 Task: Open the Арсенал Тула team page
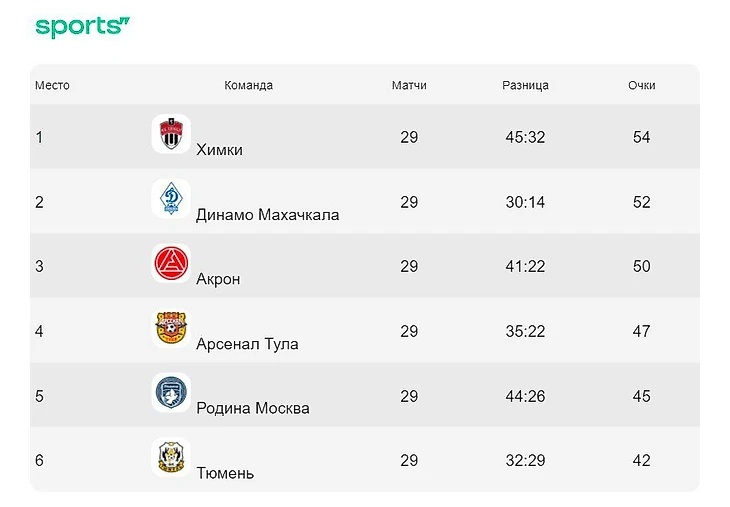[x=247, y=344]
